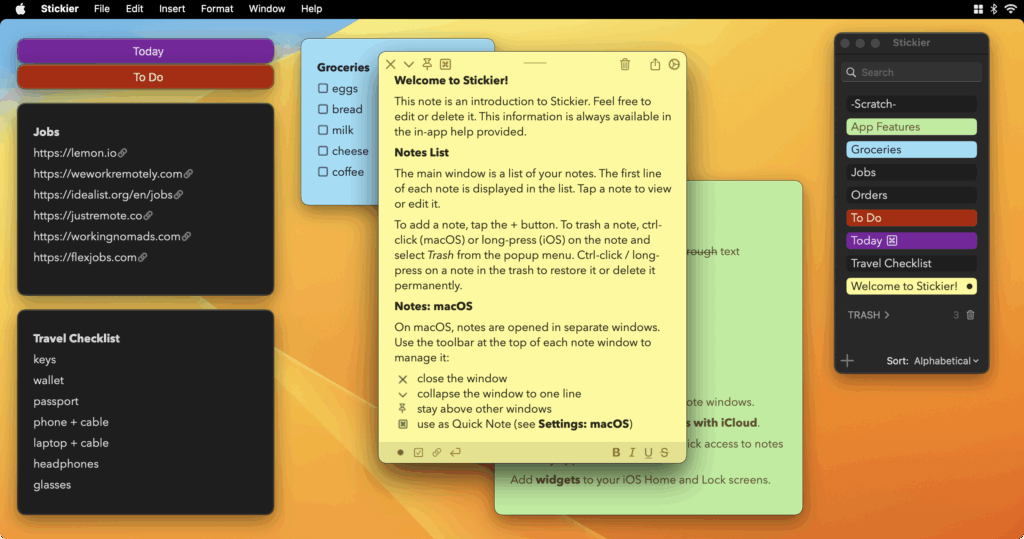Click the Bold formatting icon

click(x=616, y=452)
